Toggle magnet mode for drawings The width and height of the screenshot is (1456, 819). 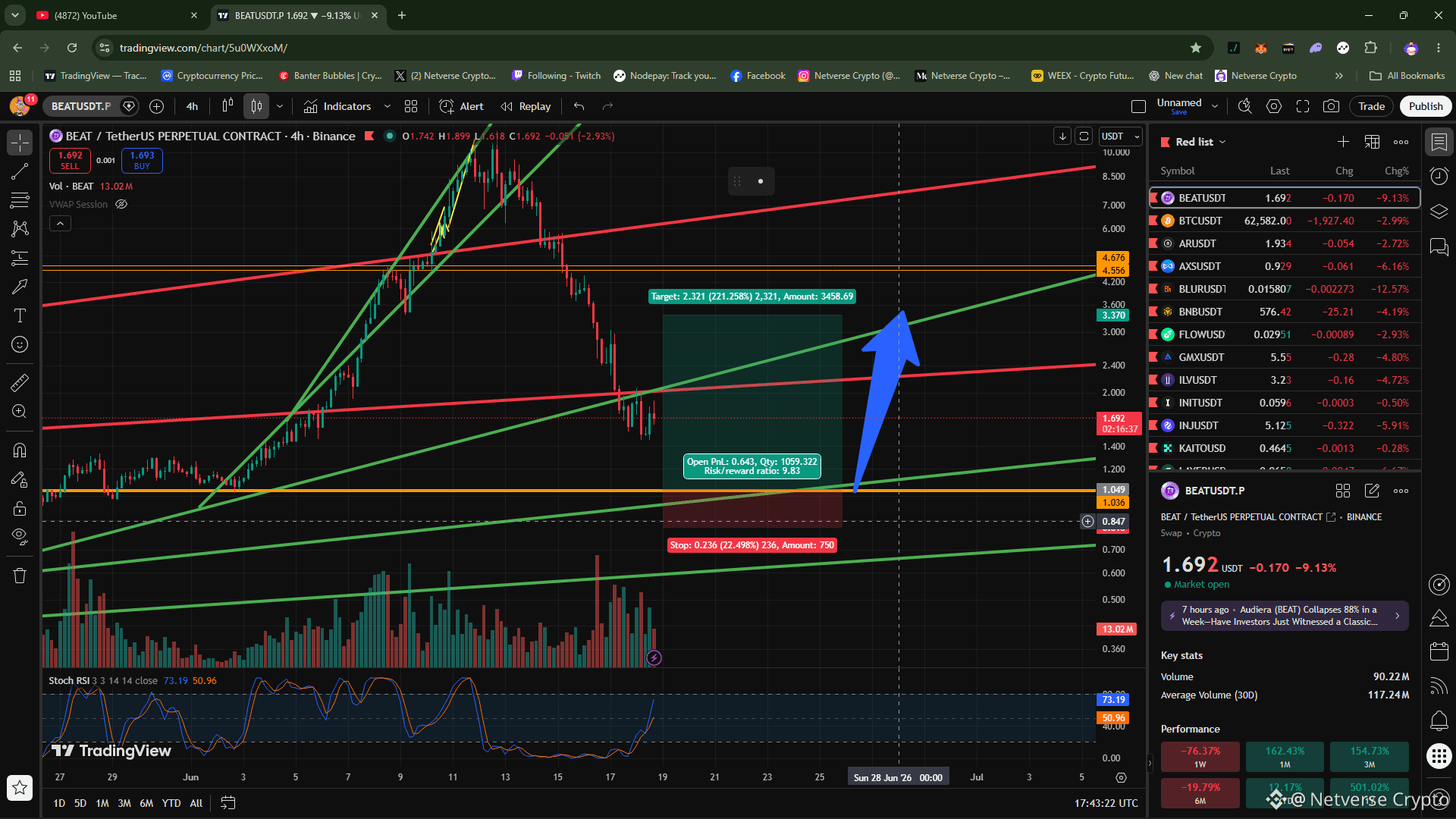click(x=20, y=450)
